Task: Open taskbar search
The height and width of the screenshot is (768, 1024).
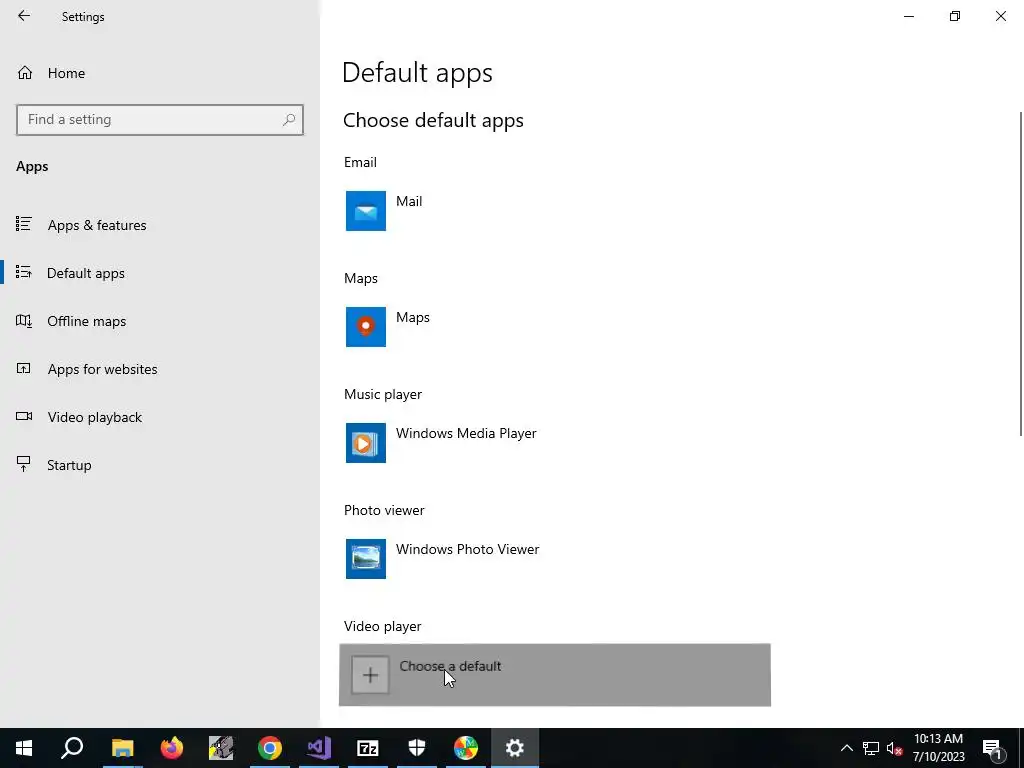Action: (72, 748)
